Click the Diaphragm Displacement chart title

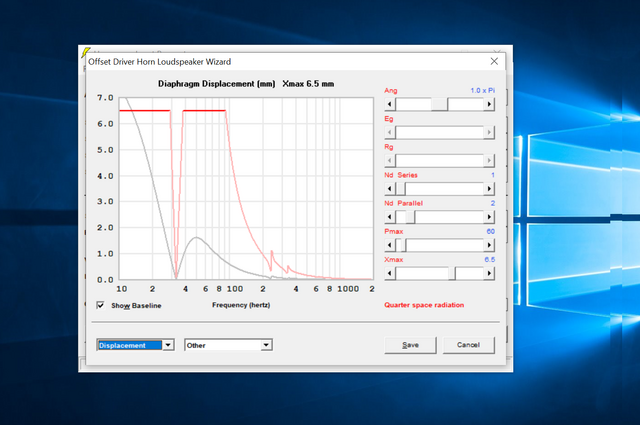coord(246,84)
